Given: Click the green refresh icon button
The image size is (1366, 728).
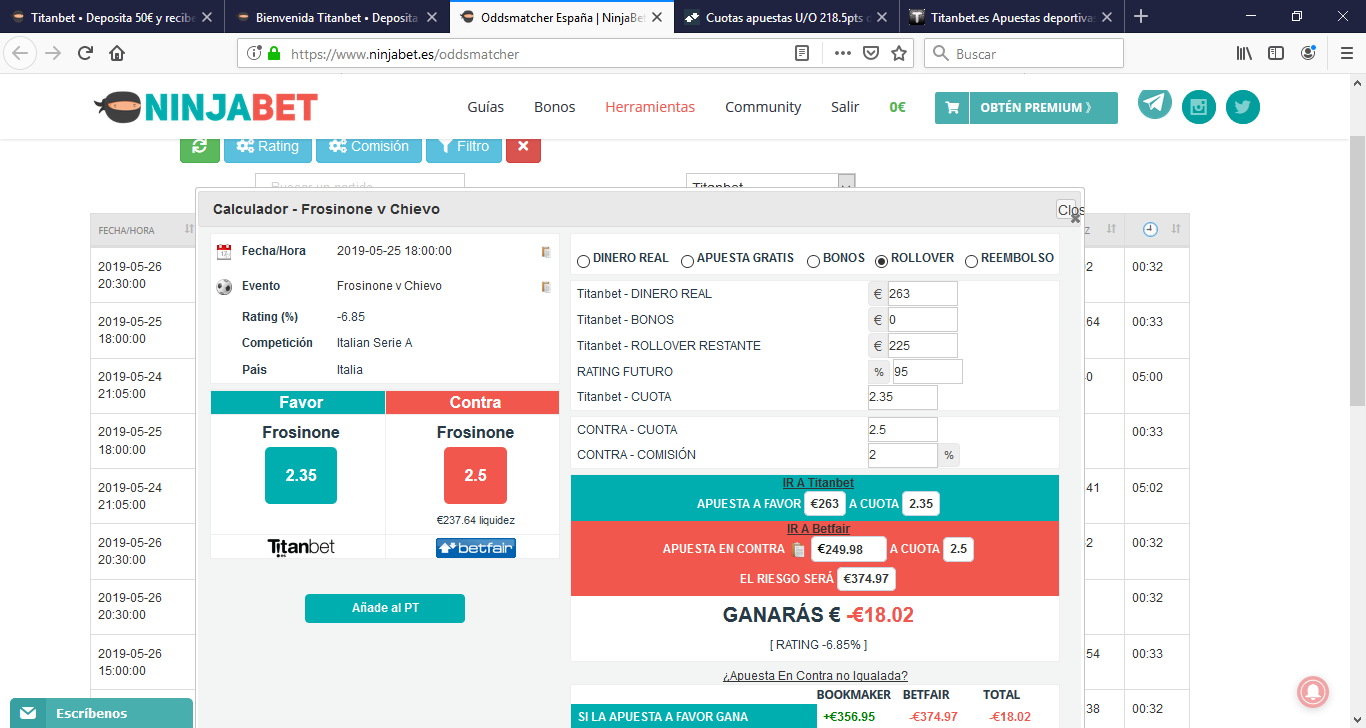Looking at the screenshot, I should click(x=200, y=146).
